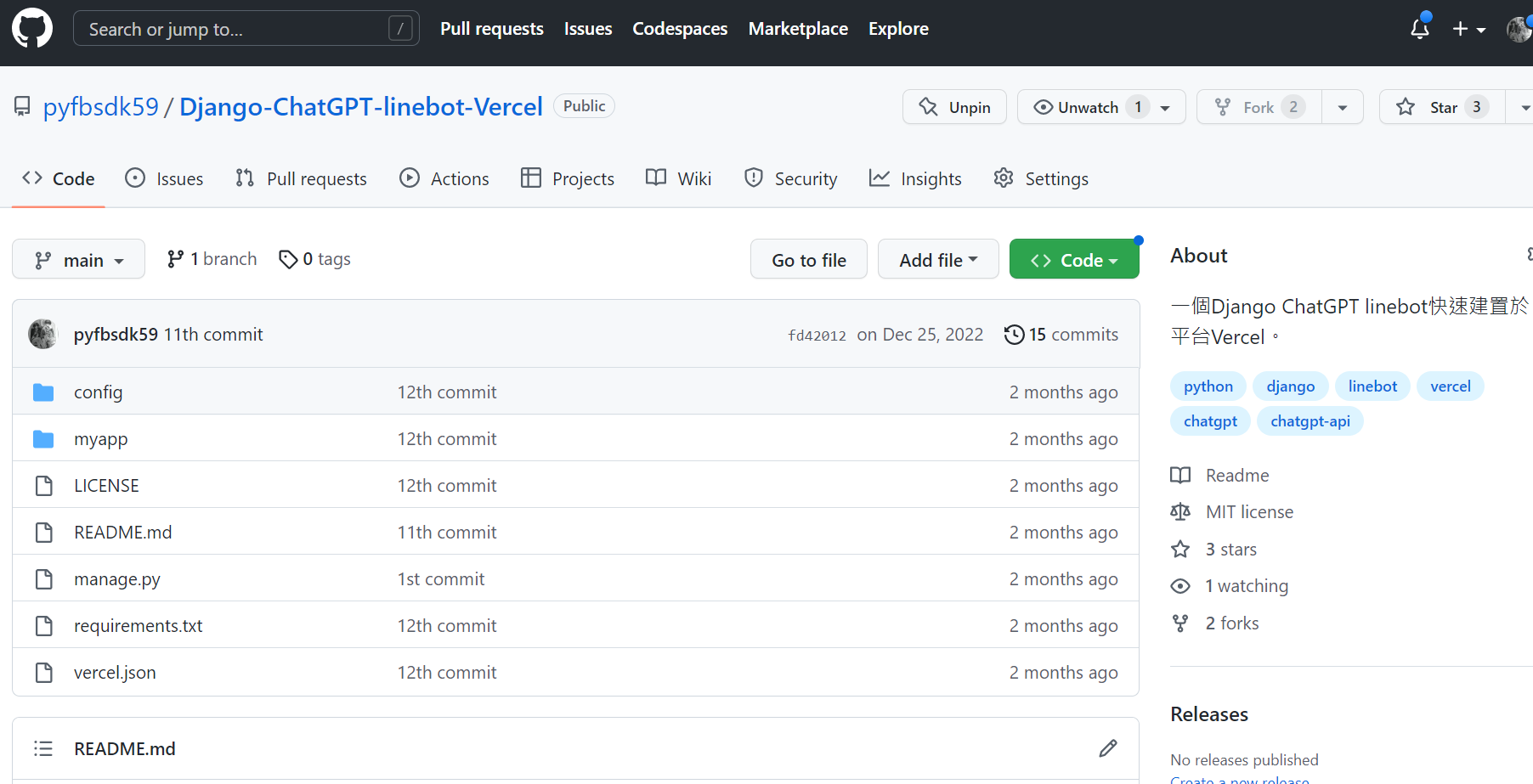Open the main branch selector
The image size is (1533, 784).
pos(78,259)
